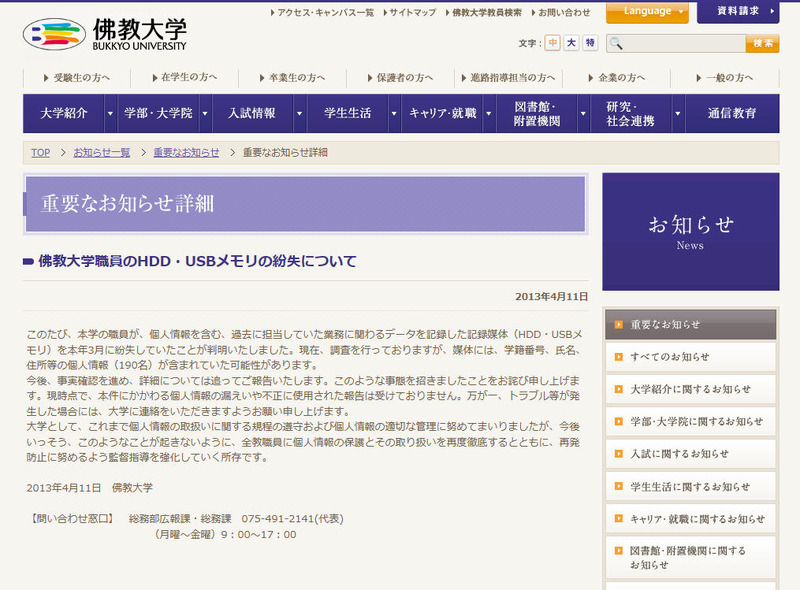
Task: Expand arrow next to 学生生活 menu
Action: tap(393, 114)
